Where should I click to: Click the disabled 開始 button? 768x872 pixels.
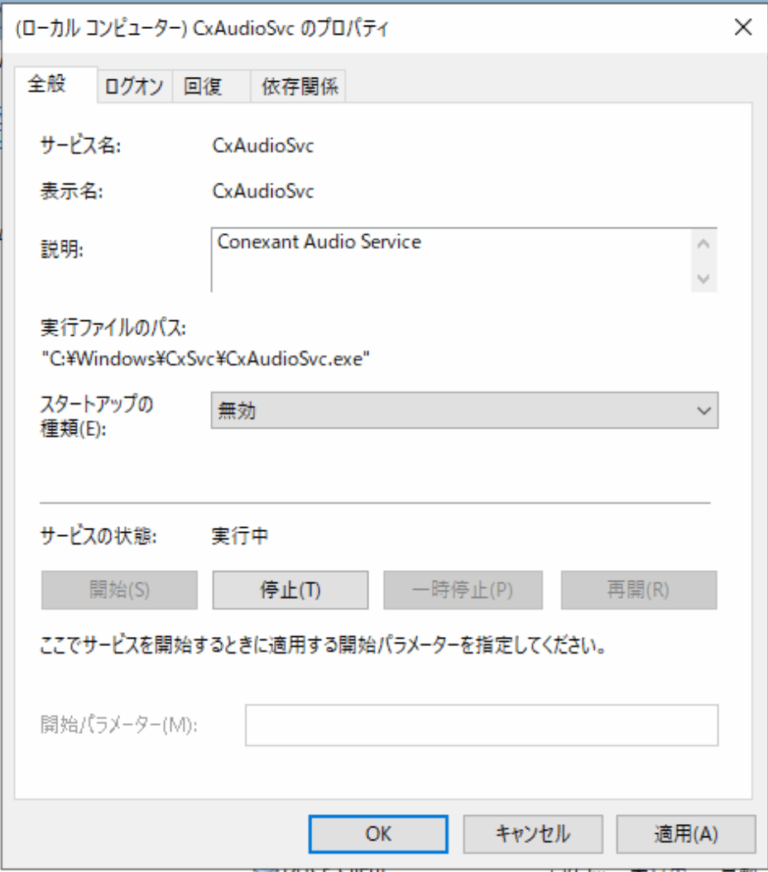(x=118, y=589)
